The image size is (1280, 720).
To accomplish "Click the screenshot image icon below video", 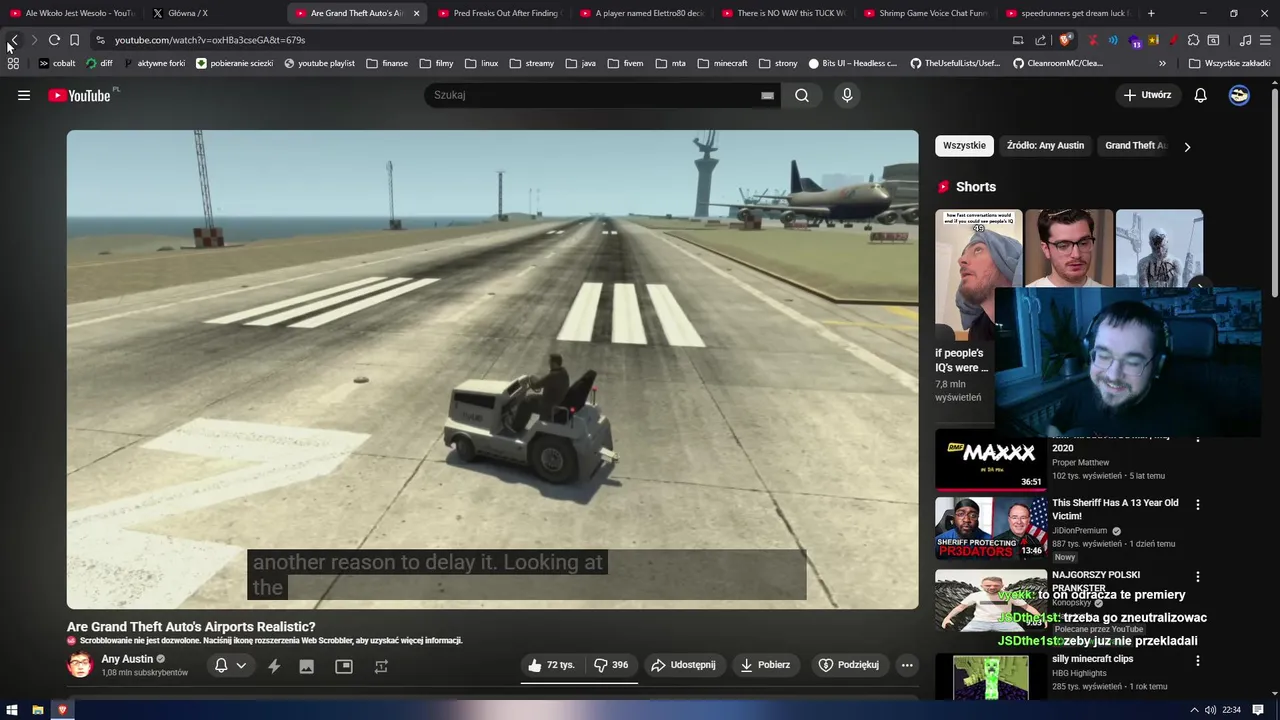I will point(307,666).
